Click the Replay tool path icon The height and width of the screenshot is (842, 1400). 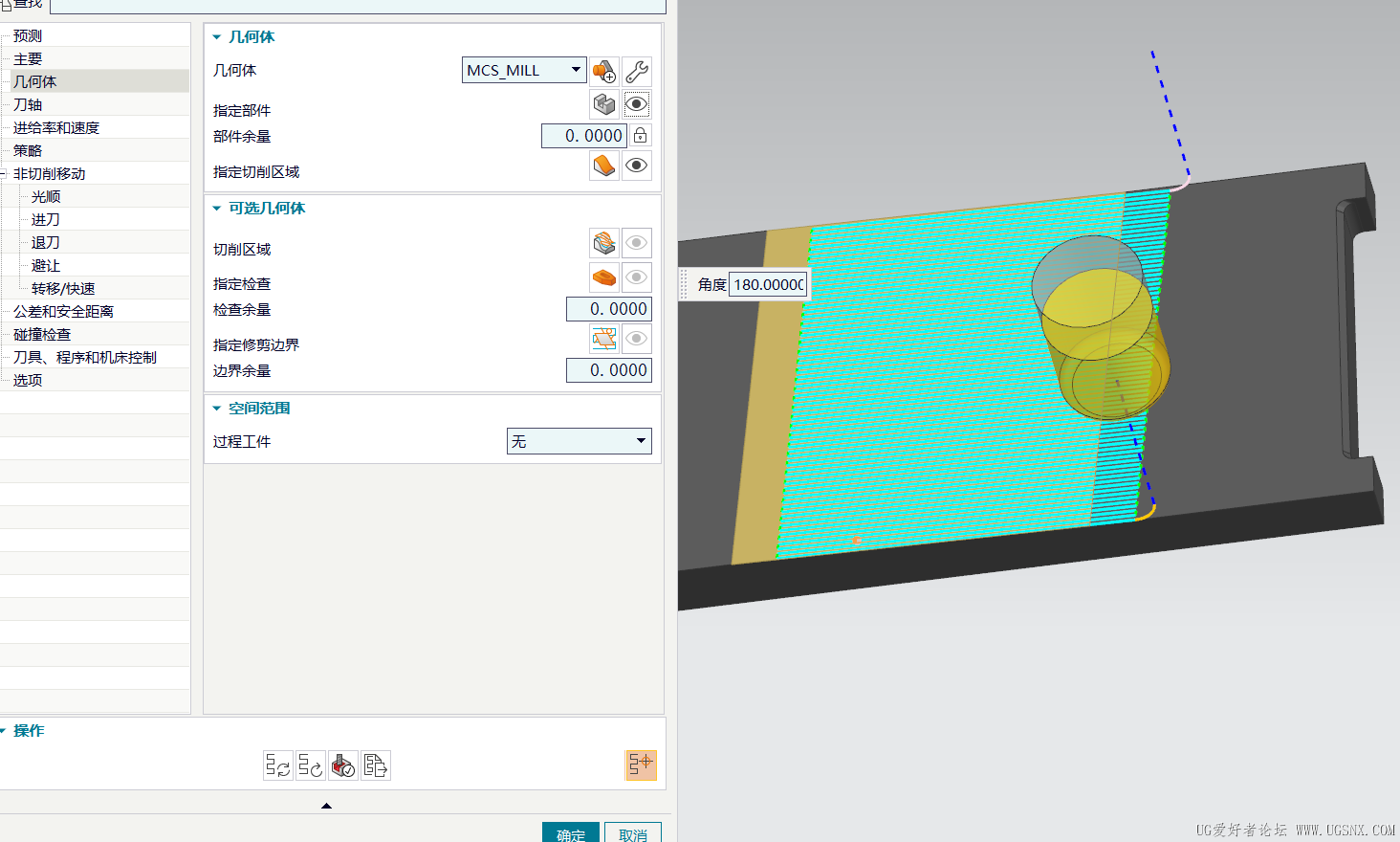pos(311,765)
